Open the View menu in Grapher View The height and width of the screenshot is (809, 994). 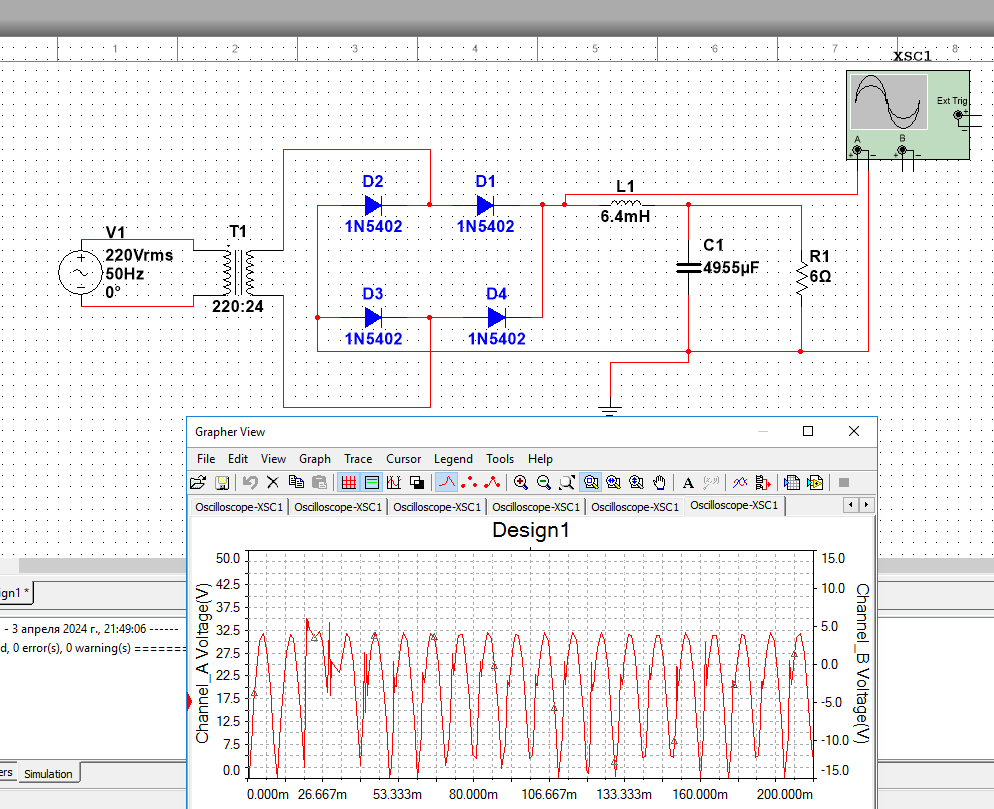point(273,459)
